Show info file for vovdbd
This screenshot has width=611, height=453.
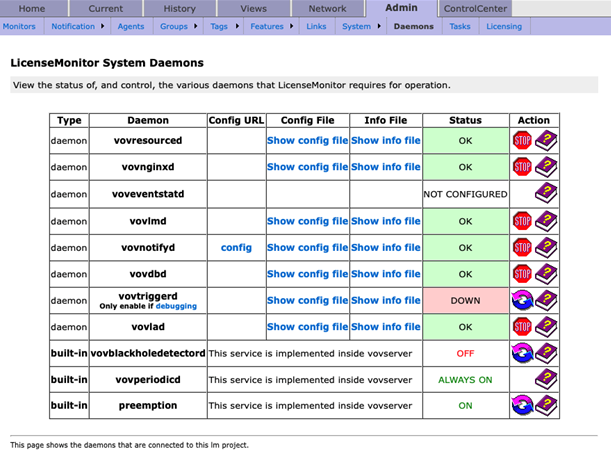(386, 274)
